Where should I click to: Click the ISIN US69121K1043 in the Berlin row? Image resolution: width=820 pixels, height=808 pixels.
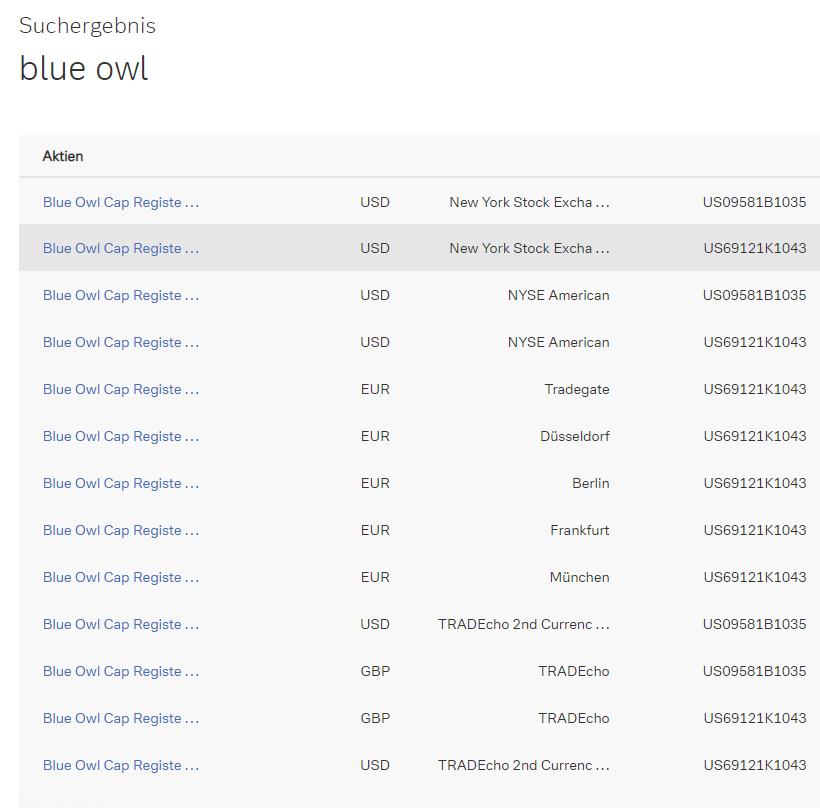(754, 483)
